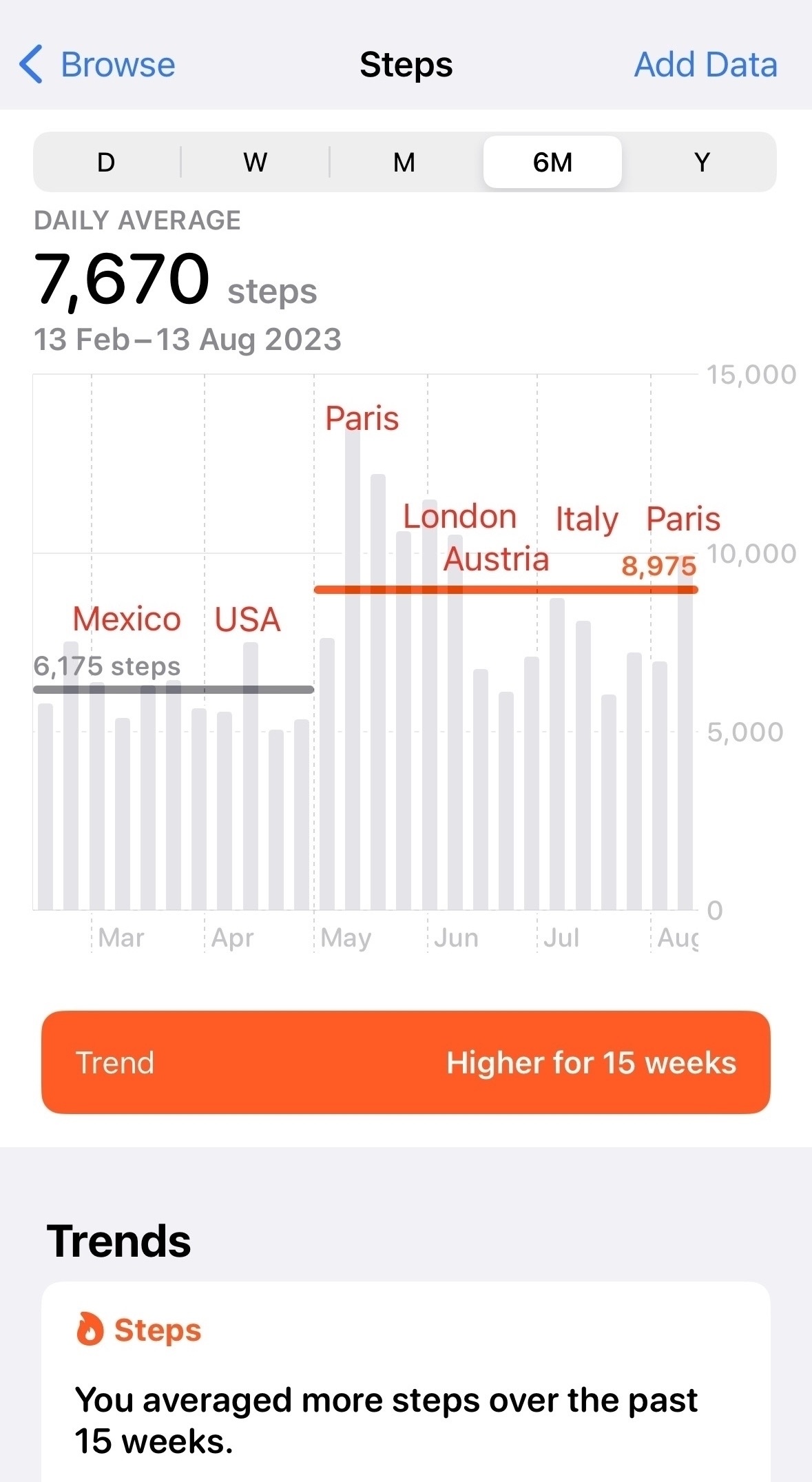Tap the tallest bar under Paris in May
The height and width of the screenshot is (1482, 812).
click(353, 668)
